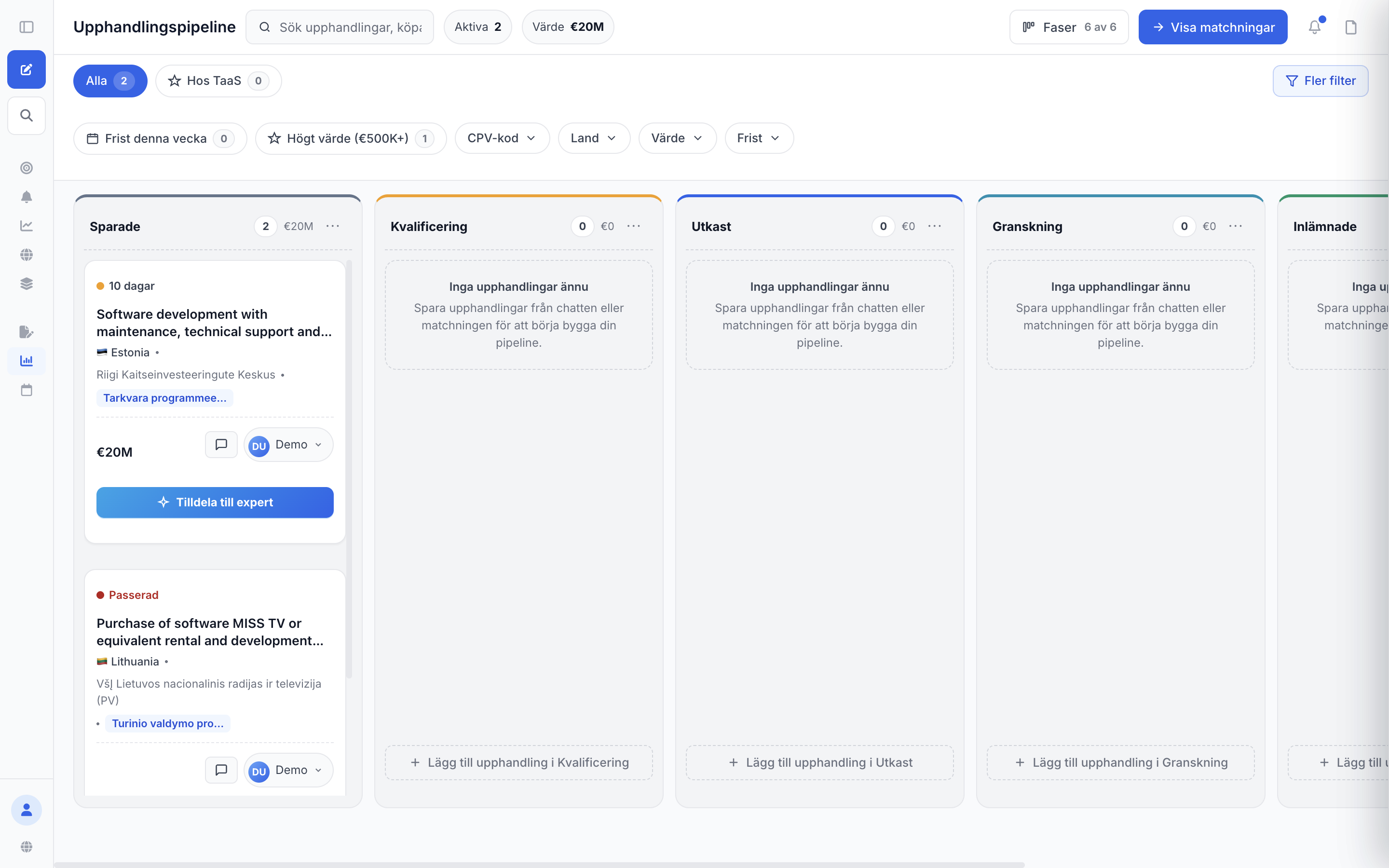Click the Kvalificering column header
Viewport: 1389px width, 868px height.
(x=429, y=226)
